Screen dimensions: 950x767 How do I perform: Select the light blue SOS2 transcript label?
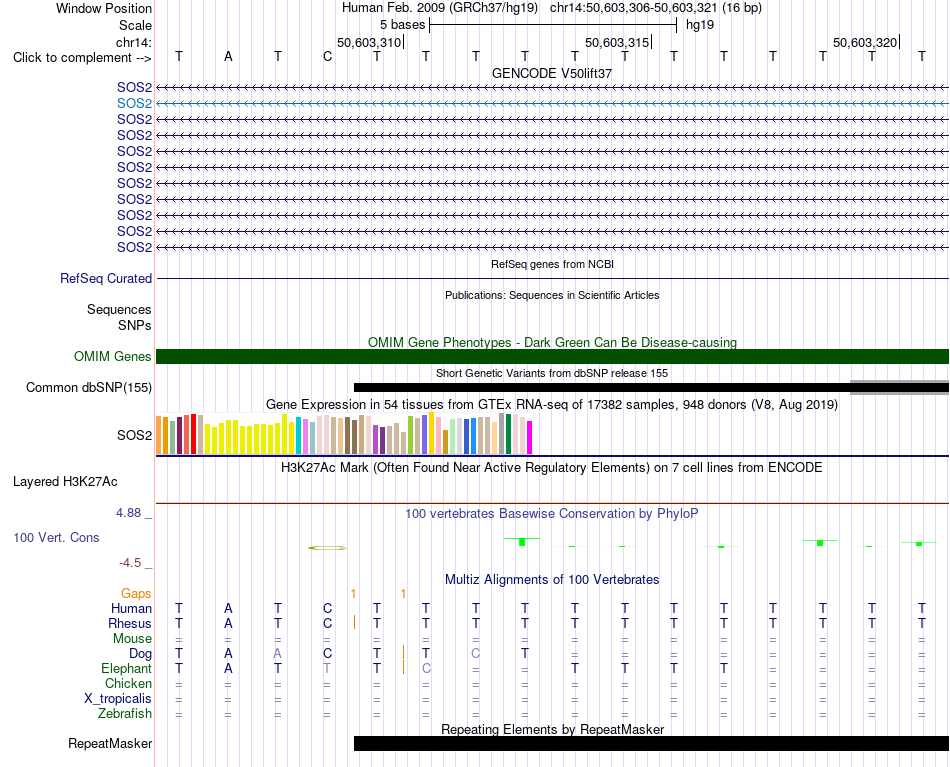point(135,104)
